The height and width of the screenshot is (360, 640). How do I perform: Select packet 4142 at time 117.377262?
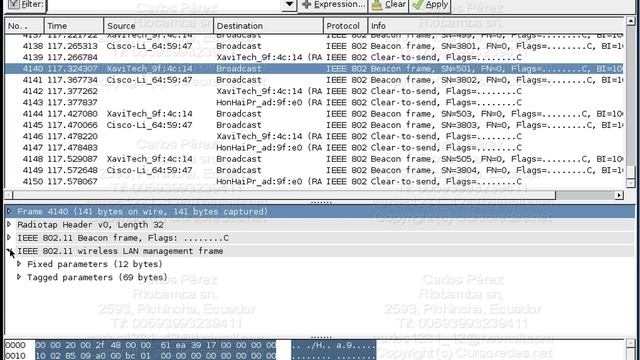coord(314,91)
